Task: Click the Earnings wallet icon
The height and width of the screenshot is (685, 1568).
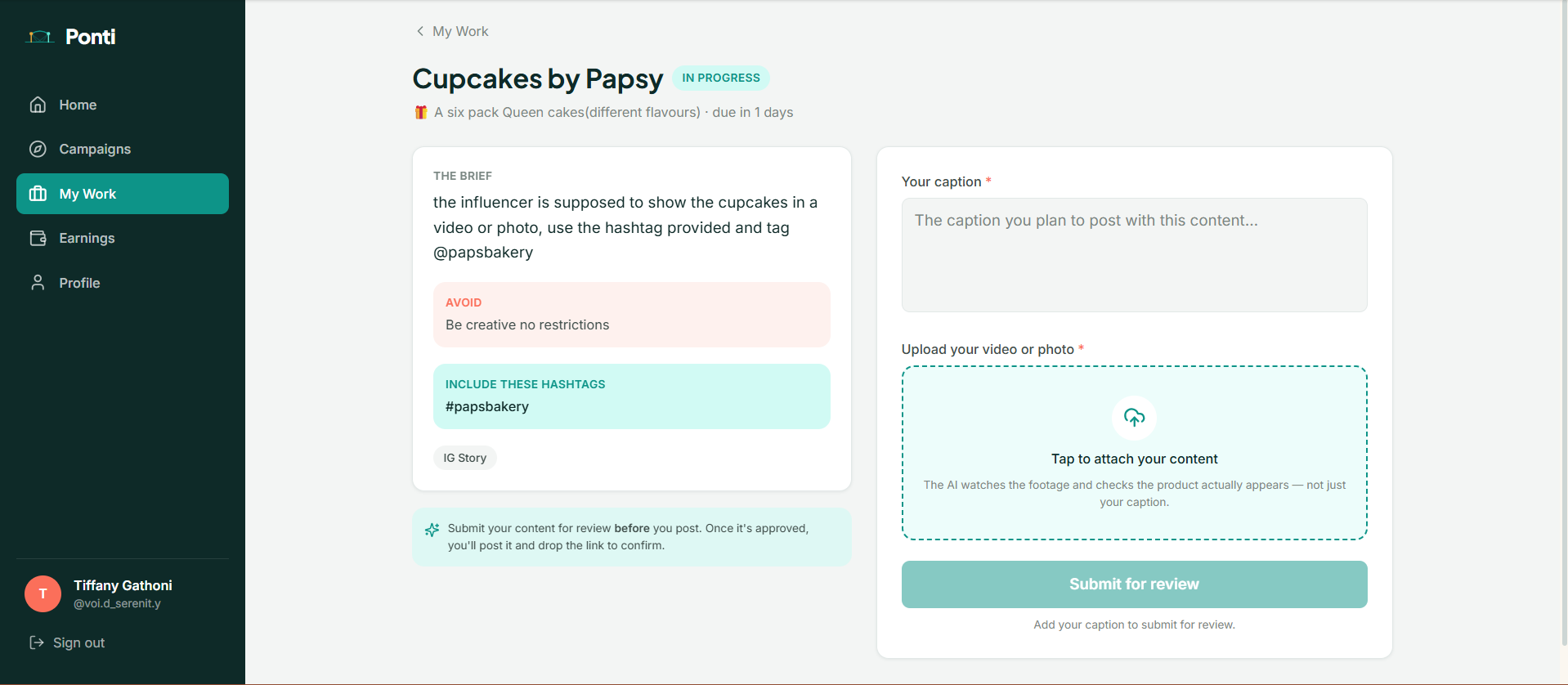Action: (x=38, y=238)
